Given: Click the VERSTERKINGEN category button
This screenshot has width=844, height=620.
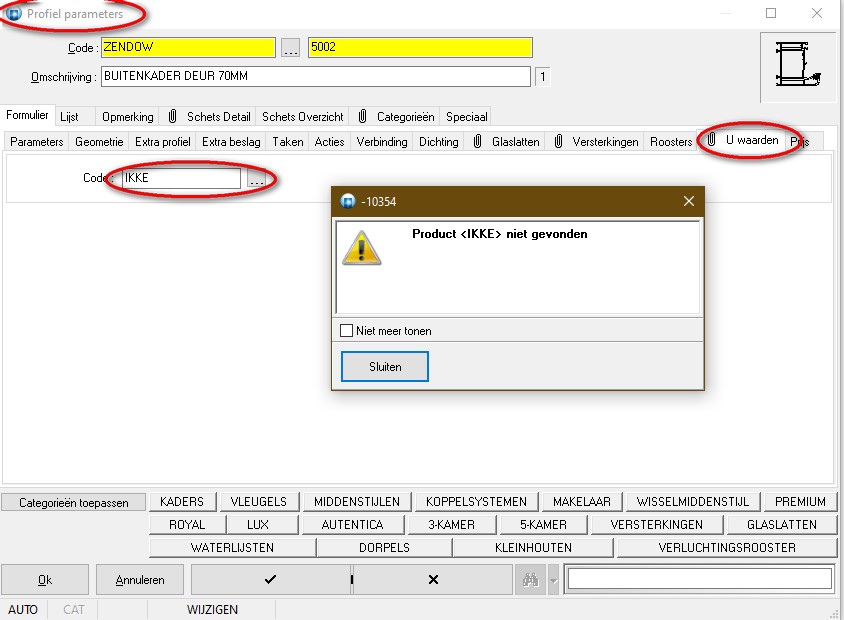Looking at the screenshot, I should (x=657, y=525).
